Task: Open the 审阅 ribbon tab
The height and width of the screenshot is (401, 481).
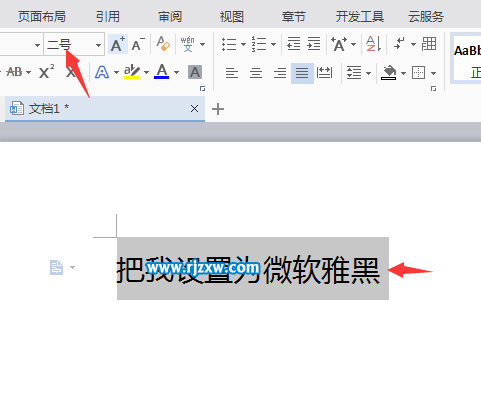Action: click(x=170, y=16)
